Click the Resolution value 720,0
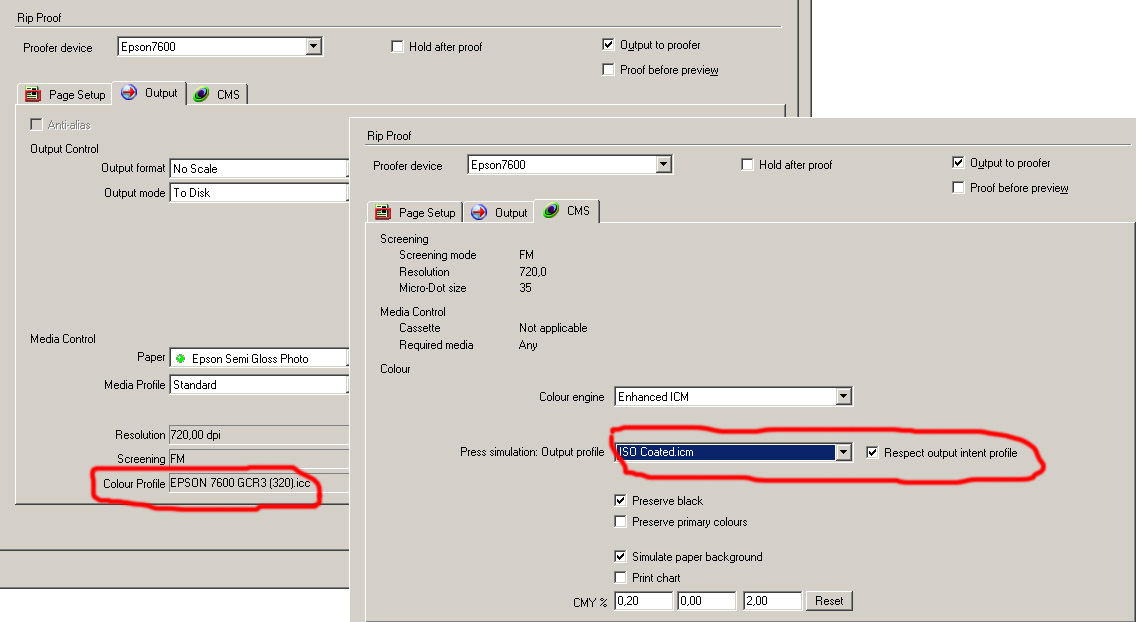This screenshot has height=622, width=1141. tap(533, 271)
